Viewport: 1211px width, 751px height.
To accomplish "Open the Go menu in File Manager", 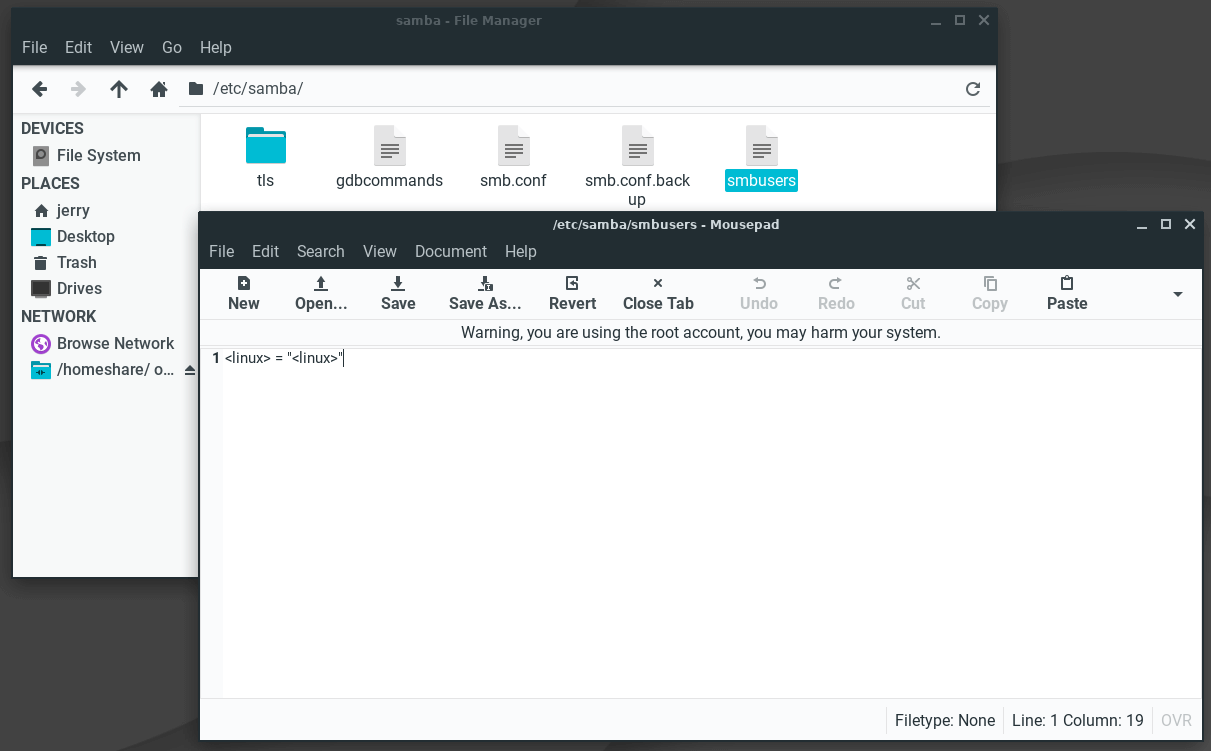I will pyautogui.click(x=172, y=47).
